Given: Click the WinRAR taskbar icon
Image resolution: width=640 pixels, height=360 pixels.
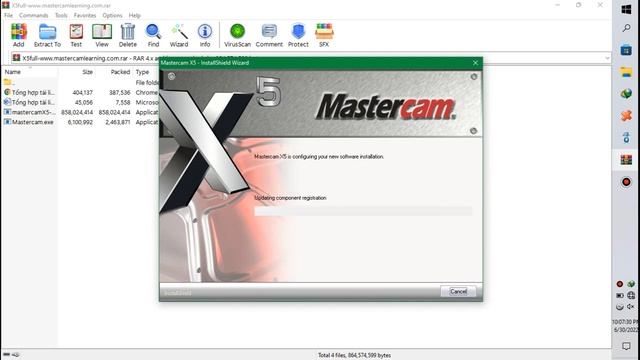Looking at the screenshot, I should 626,160.
